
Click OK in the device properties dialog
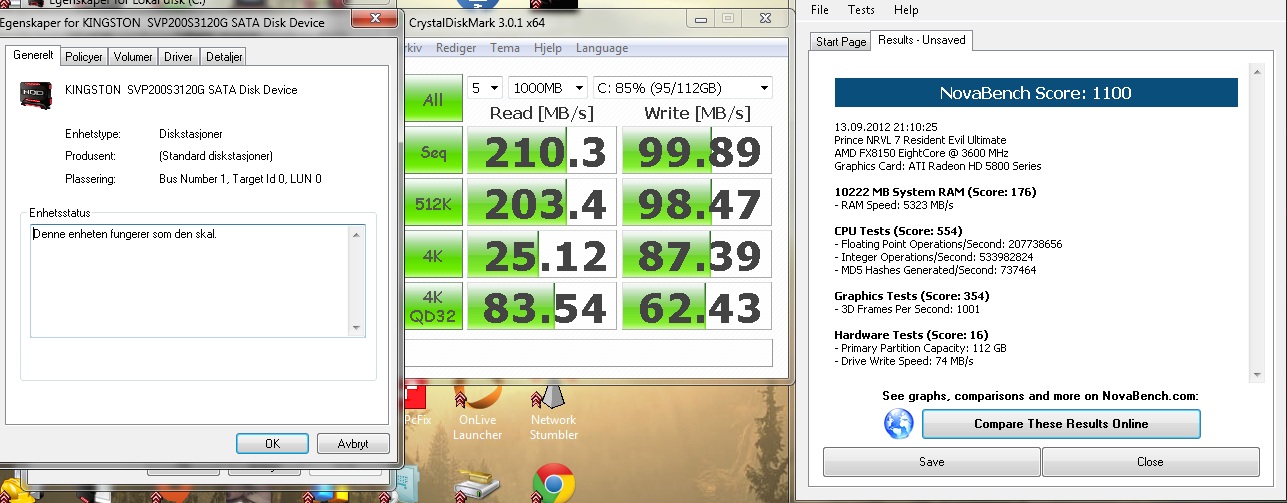(x=272, y=443)
